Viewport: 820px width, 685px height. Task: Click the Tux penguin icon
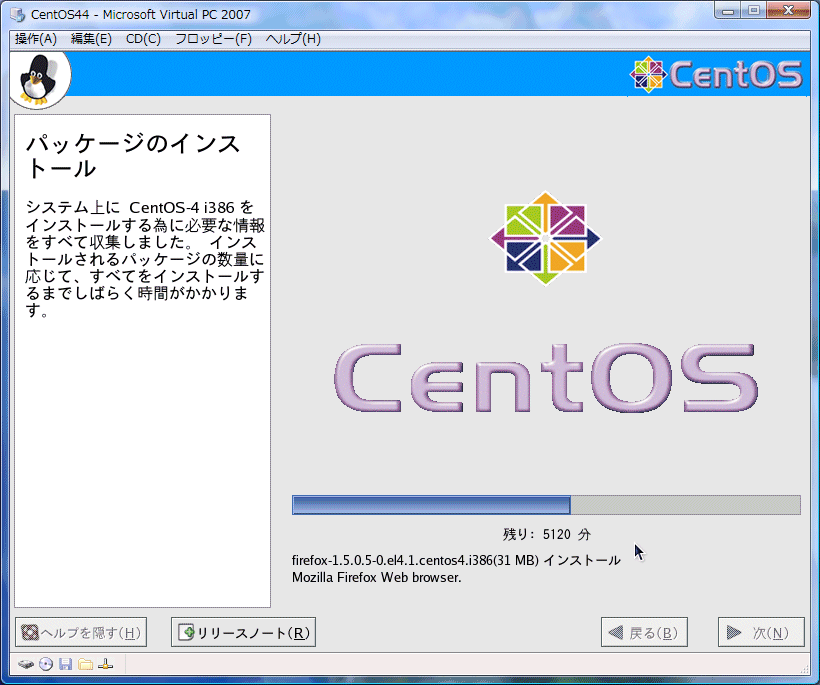pos(37,79)
